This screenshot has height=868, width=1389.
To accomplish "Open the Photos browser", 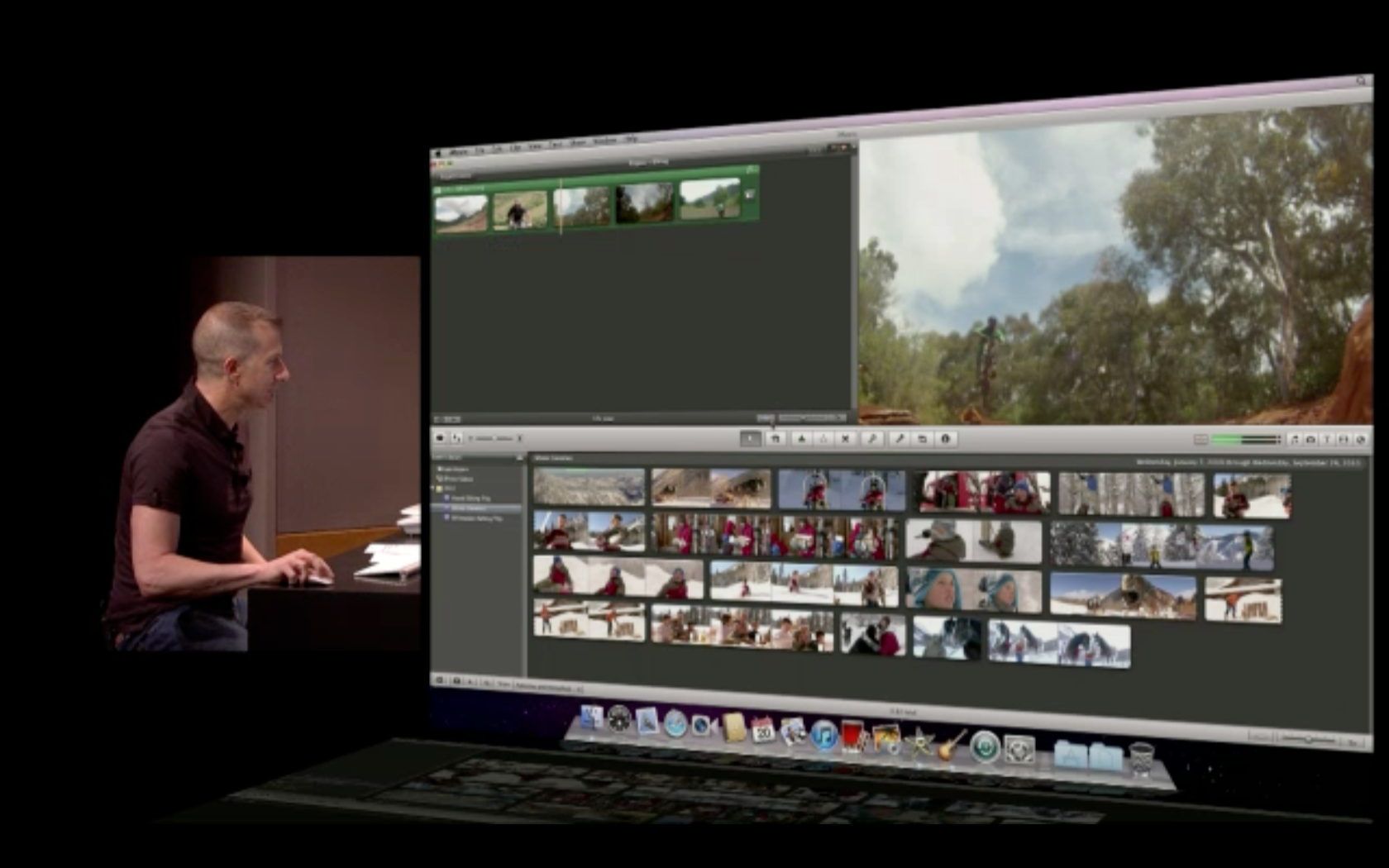I will click(1311, 439).
